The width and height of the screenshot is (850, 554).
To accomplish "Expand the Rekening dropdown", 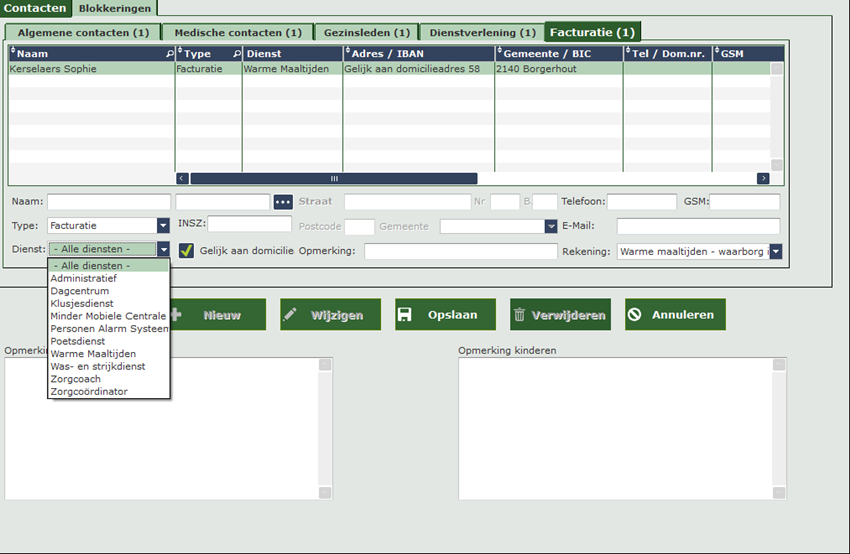I will click(x=775, y=252).
